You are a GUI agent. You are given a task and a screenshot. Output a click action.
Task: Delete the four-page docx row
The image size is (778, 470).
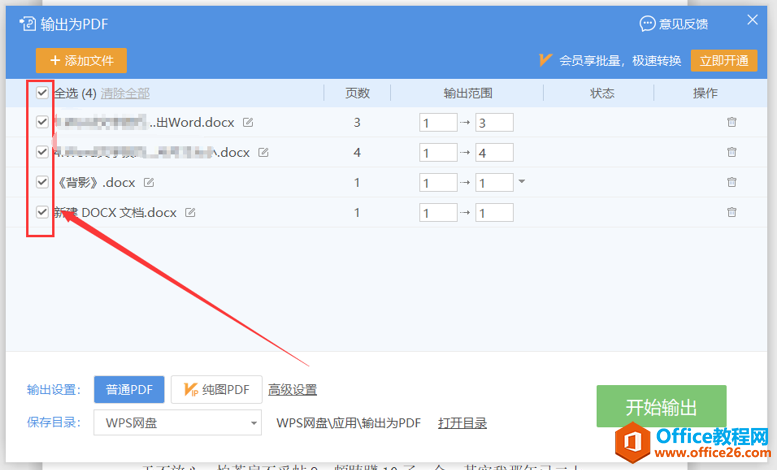coord(731,152)
